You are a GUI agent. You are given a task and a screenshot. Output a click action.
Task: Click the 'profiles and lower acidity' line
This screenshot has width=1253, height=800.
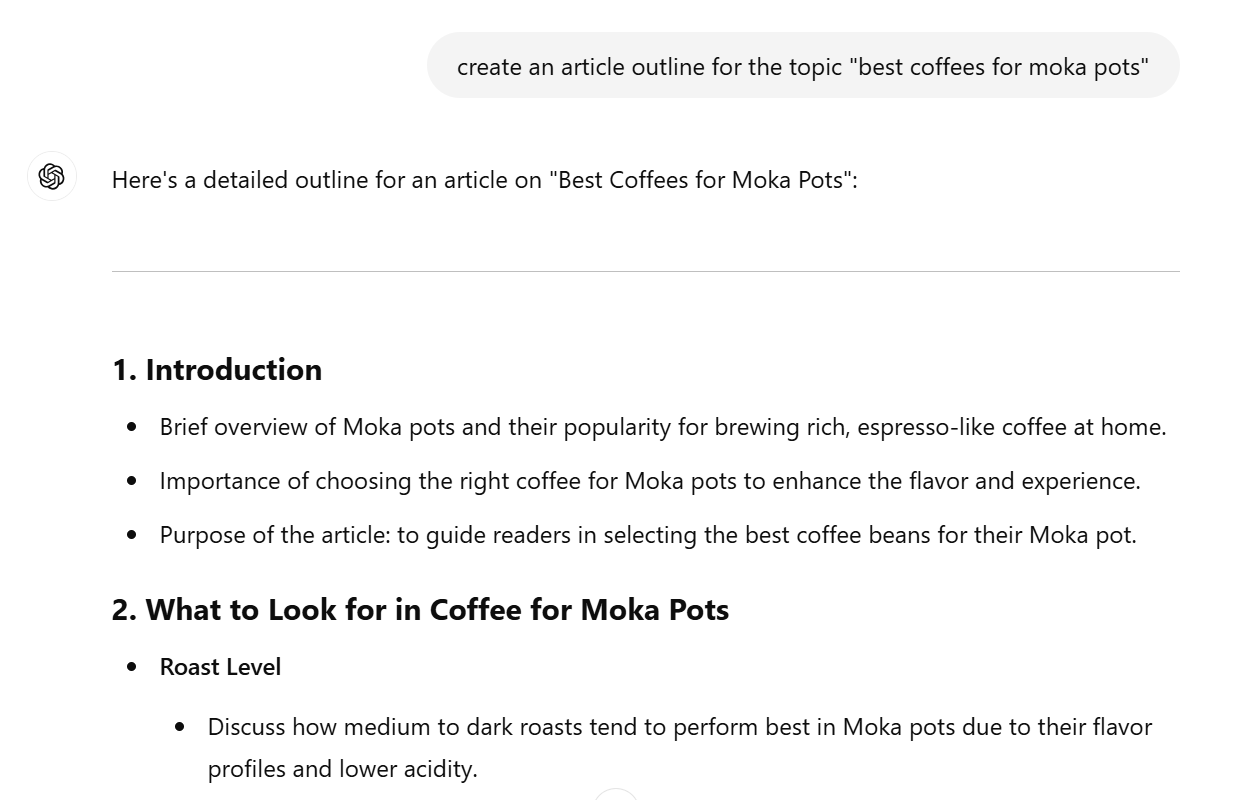tap(343, 769)
